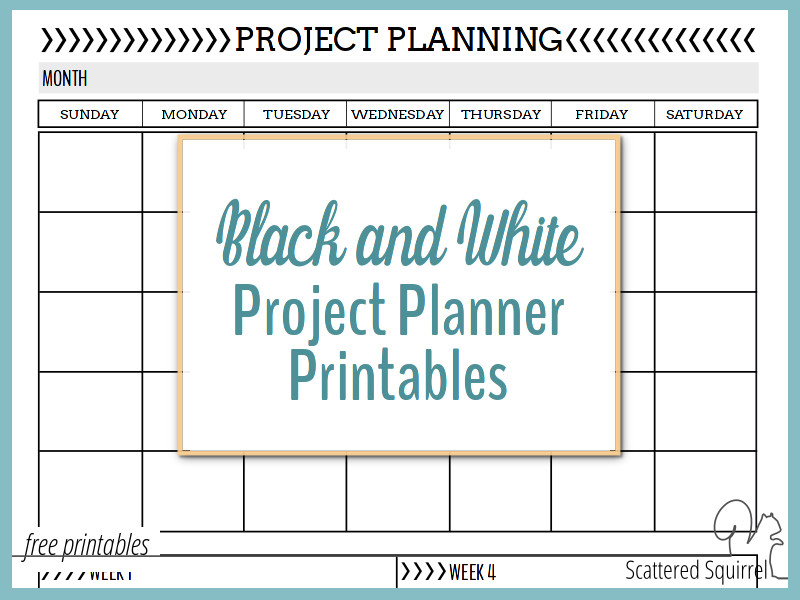Click the left-pointing chevrons after PROJECT PLANNING

point(660,40)
